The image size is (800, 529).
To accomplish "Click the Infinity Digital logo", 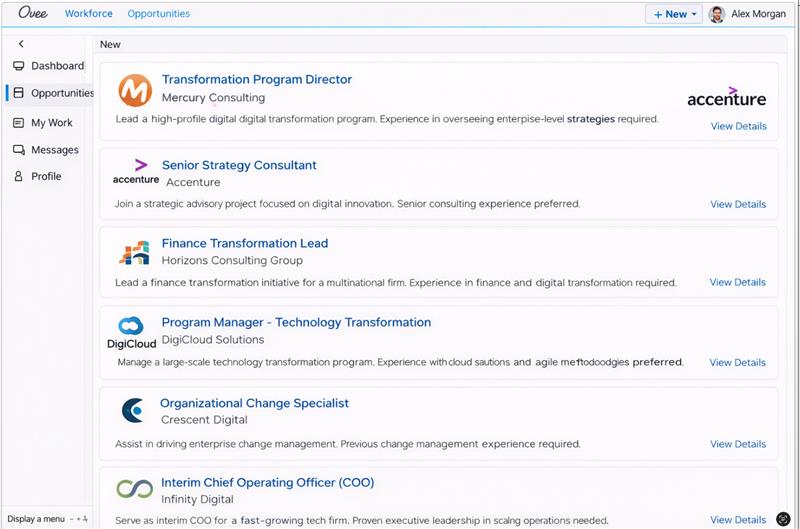I will [x=134, y=490].
